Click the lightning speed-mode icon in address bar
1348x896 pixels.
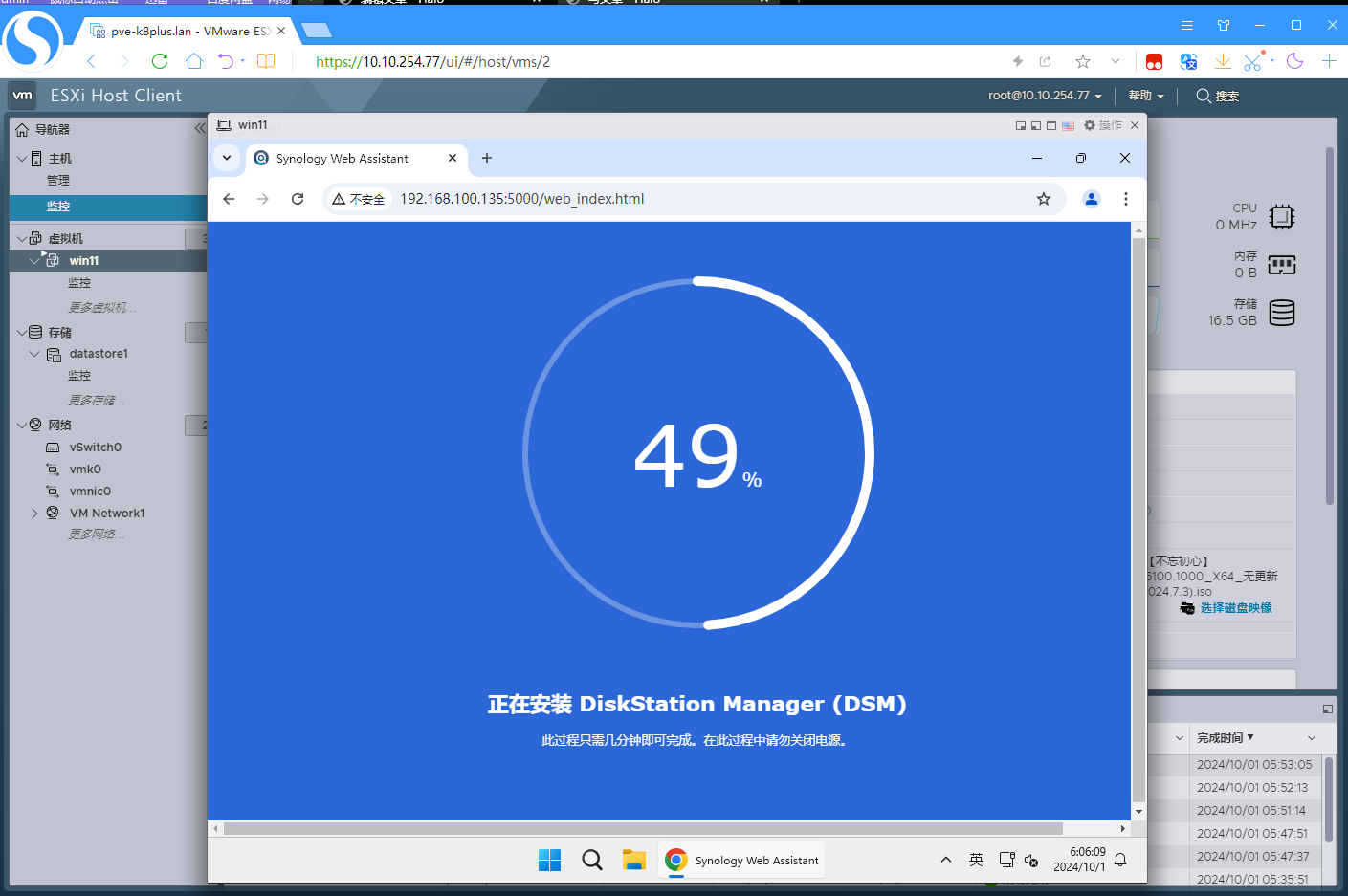tap(1018, 61)
